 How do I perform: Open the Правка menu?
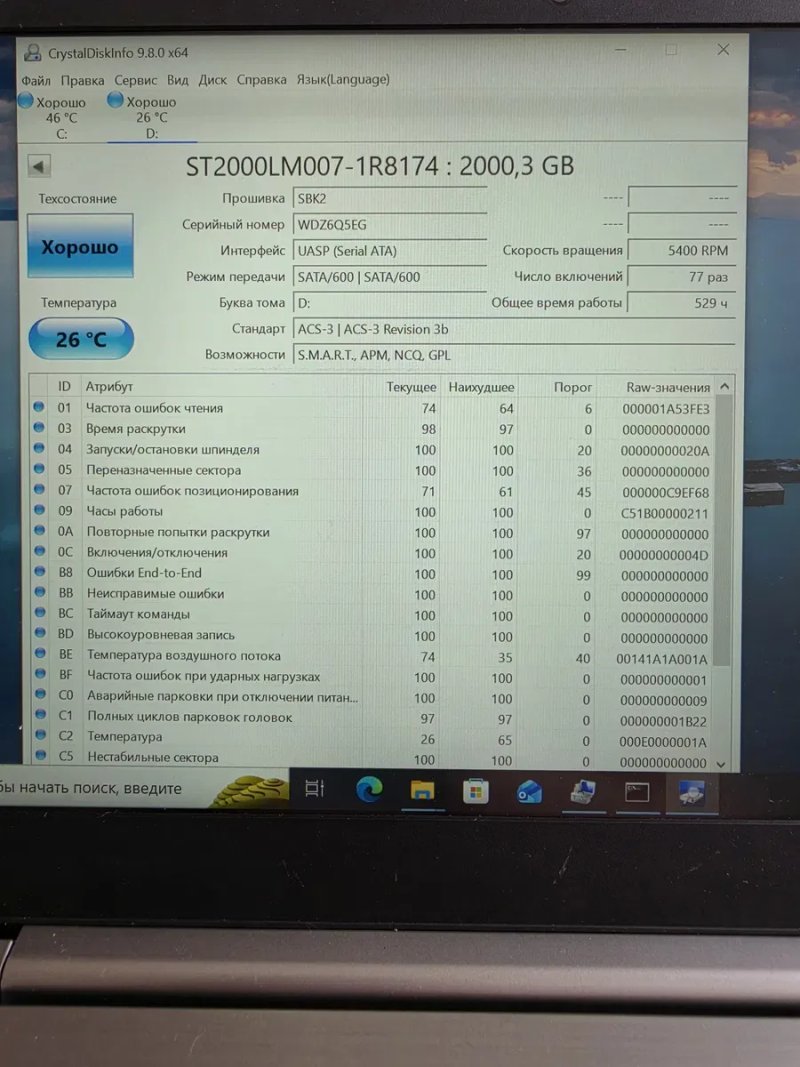click(82, 80)
